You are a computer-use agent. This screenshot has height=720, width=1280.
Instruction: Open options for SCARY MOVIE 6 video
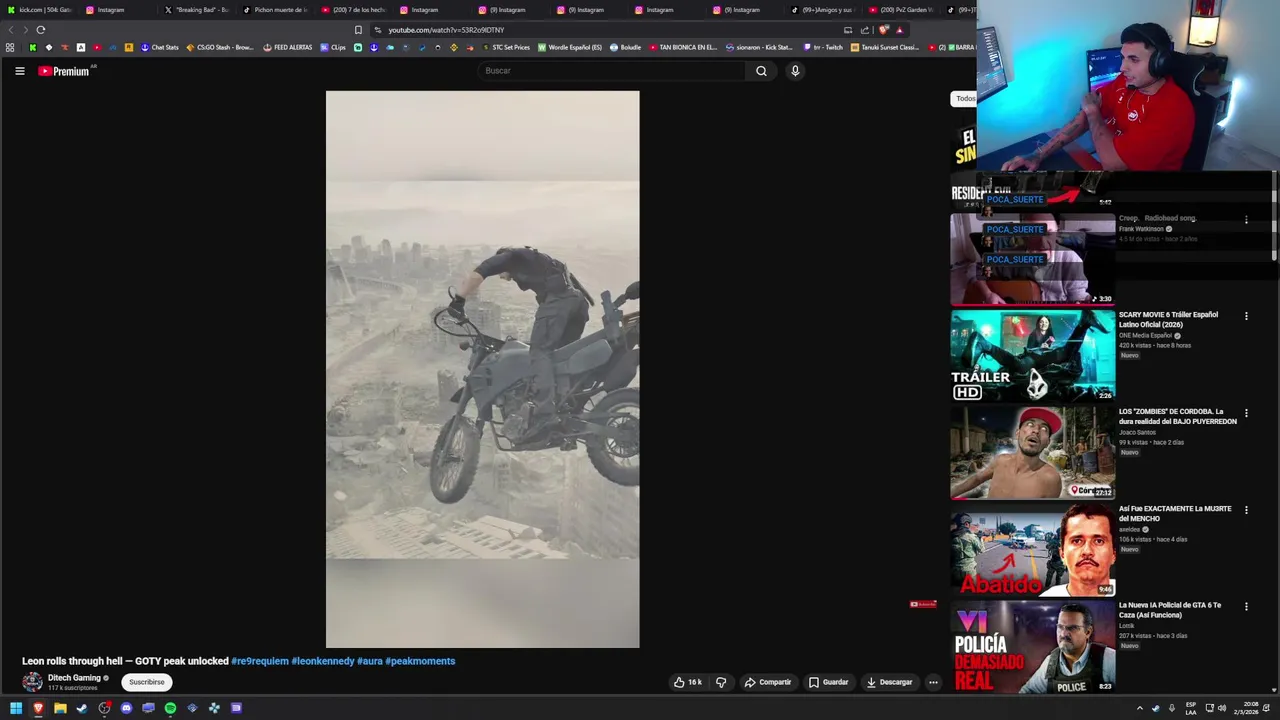[x=1246, y=316]
